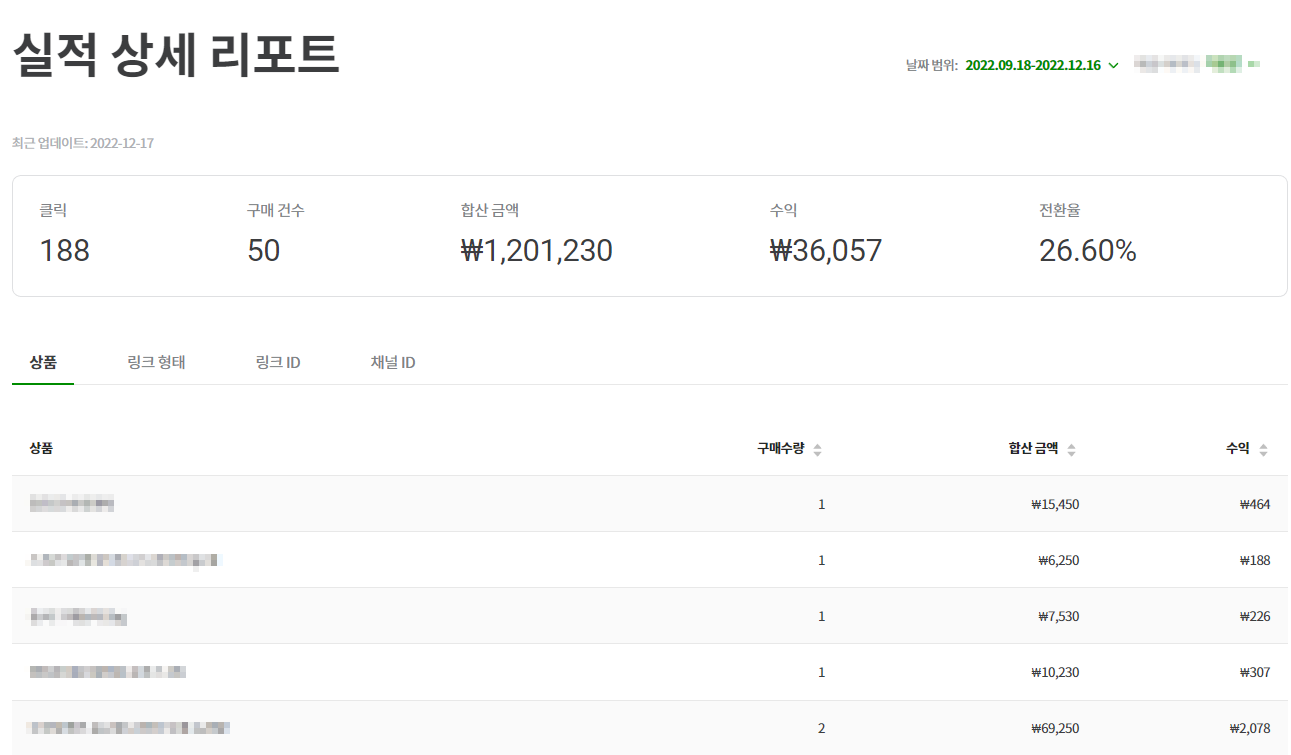Click the descending sort triangle on 수익
The height and width of the screenshot is (755, 1291).
[x=1263, y=453]
